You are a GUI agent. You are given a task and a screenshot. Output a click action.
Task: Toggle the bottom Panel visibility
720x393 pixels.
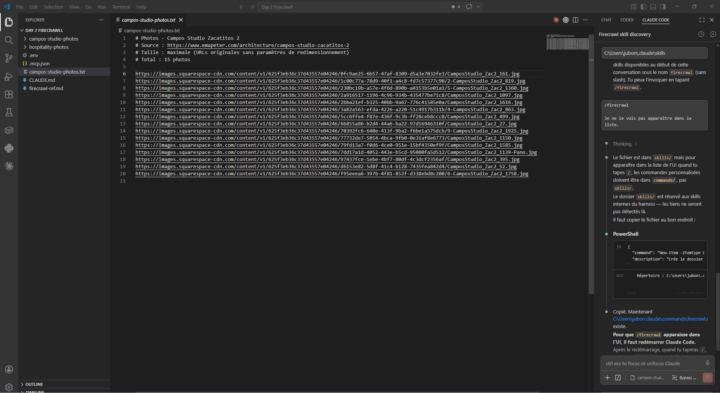point(653,7)
